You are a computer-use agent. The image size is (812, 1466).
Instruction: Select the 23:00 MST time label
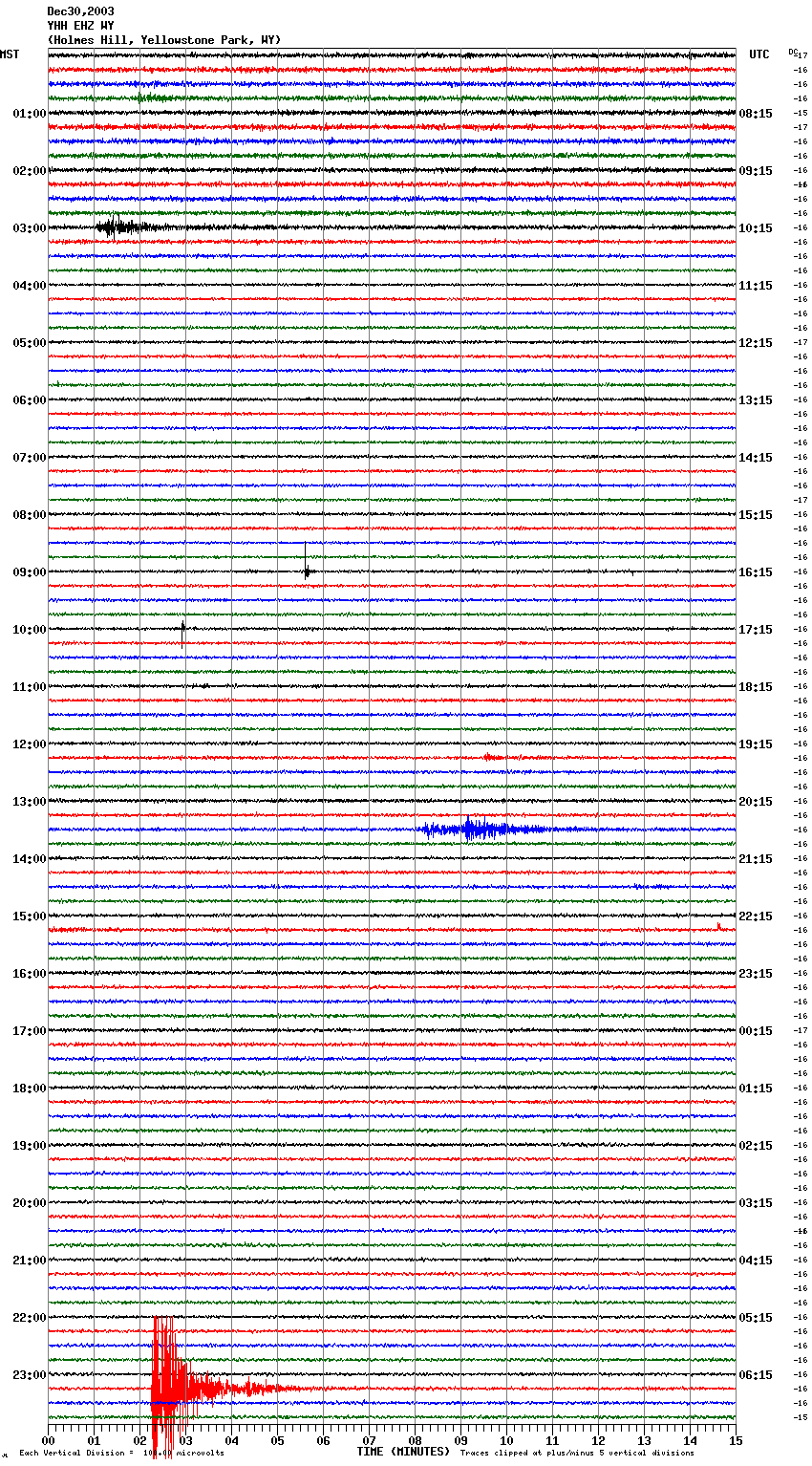coord(30,1375)
